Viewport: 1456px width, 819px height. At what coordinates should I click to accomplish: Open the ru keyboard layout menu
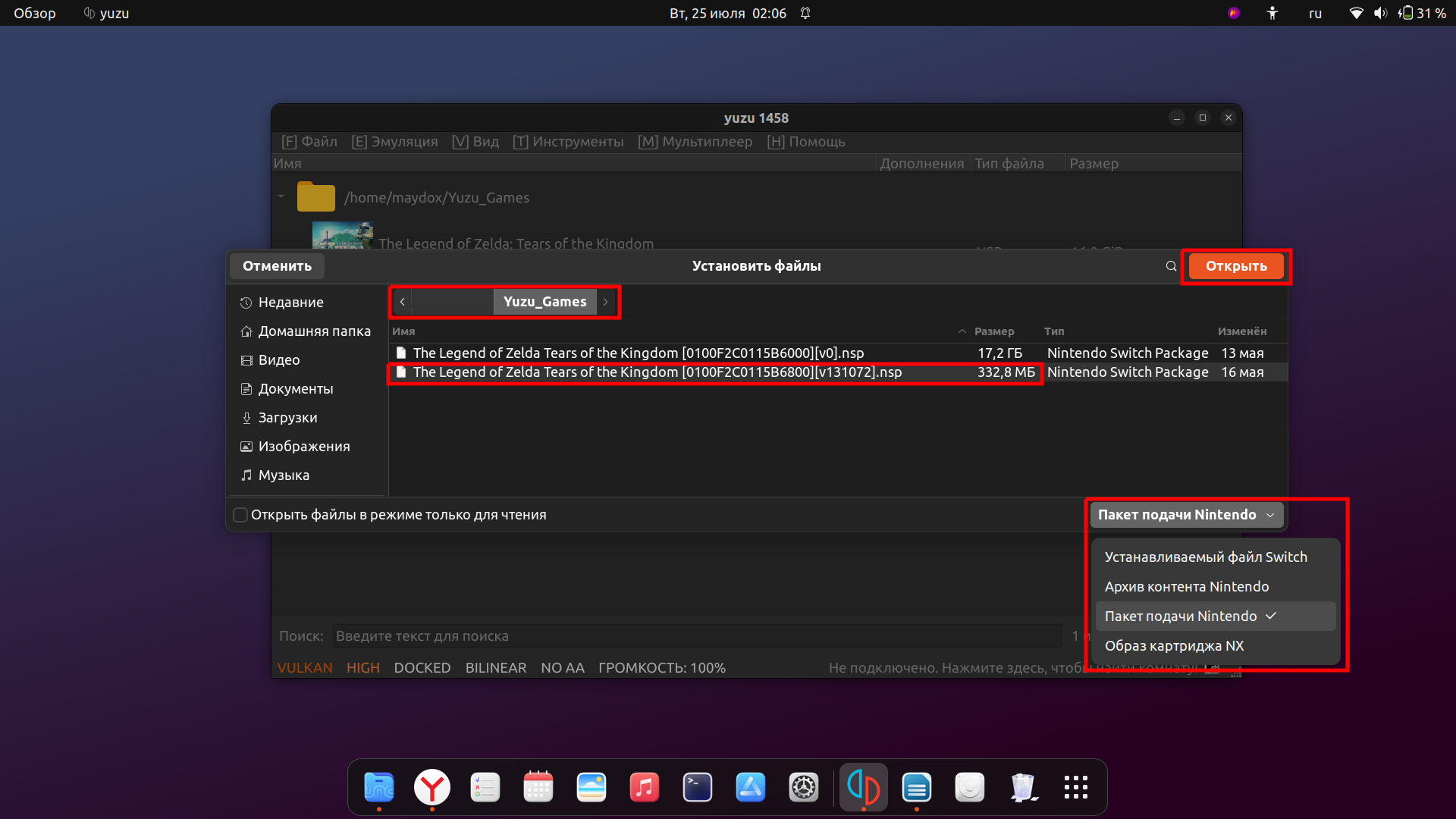point(1315,13)
